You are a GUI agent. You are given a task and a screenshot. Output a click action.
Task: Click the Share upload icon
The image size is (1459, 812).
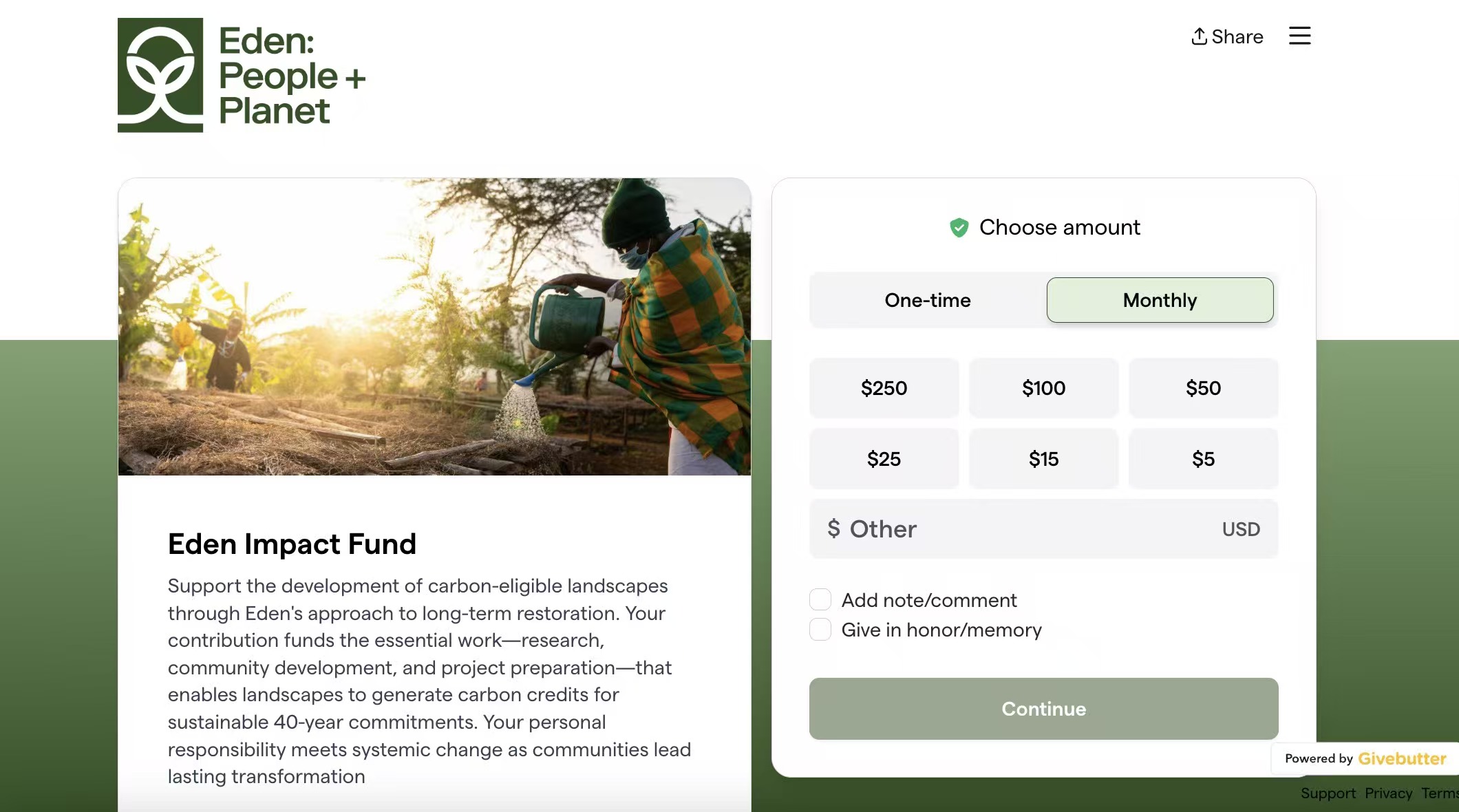pyautogui.click(x=1199, y=36)
